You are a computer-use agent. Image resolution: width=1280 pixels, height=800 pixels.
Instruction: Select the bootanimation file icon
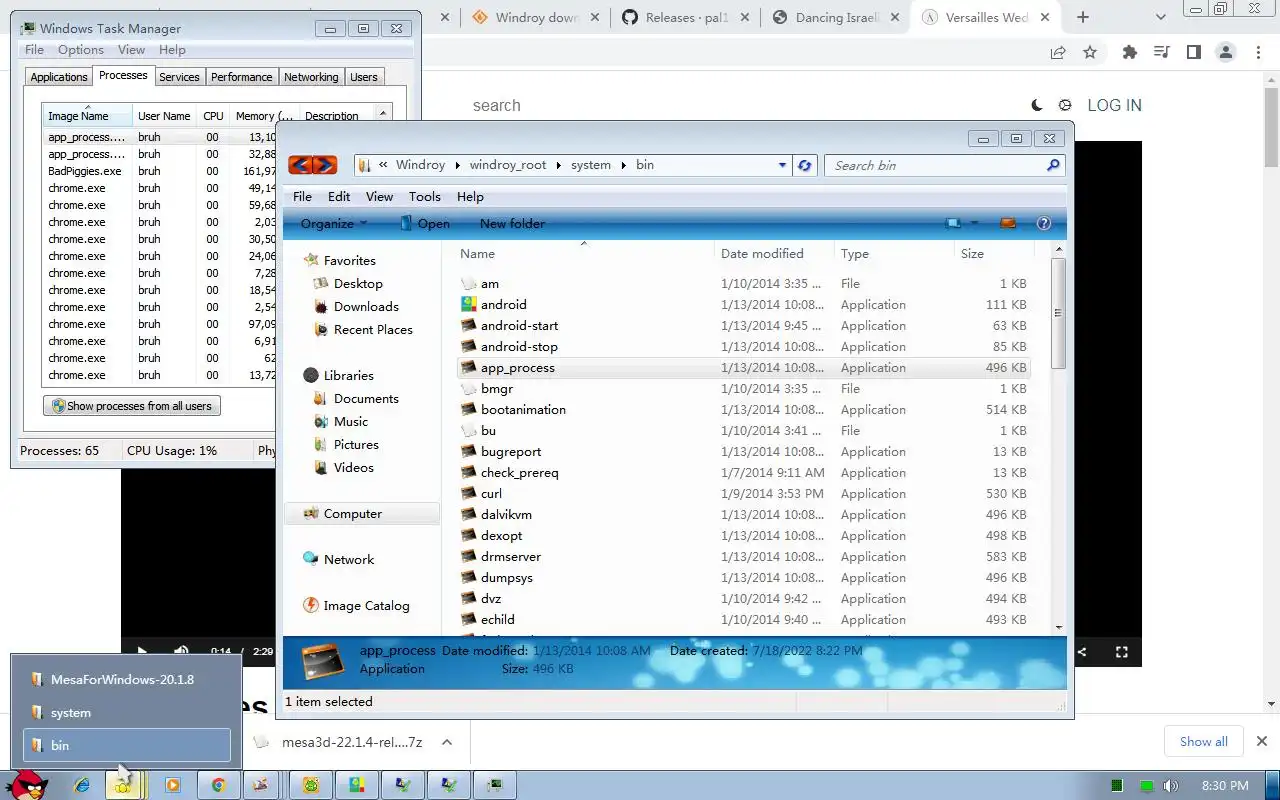(468, 409)
